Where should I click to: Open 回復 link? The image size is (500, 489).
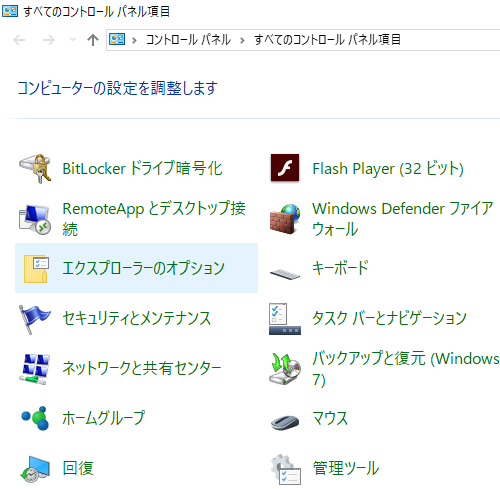pos(78,468)
